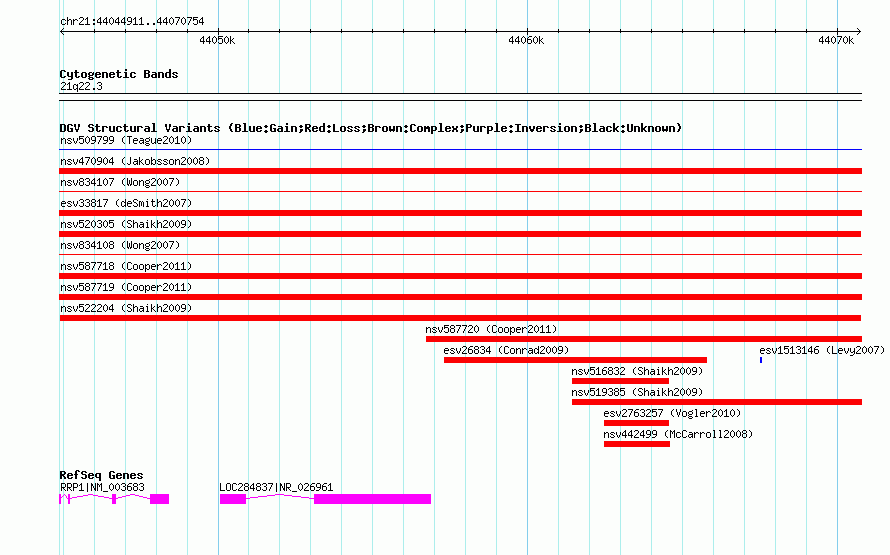Select the 21q22.3 band label
This screenshot has height=555, width=890.
81,86
